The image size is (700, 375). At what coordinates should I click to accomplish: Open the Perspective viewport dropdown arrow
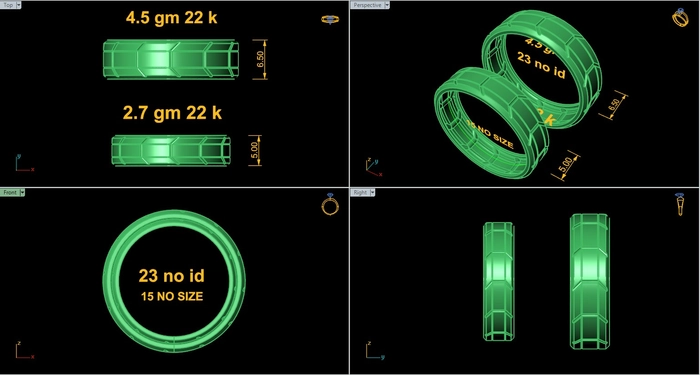pyautogui.click(x=387, y=5)
